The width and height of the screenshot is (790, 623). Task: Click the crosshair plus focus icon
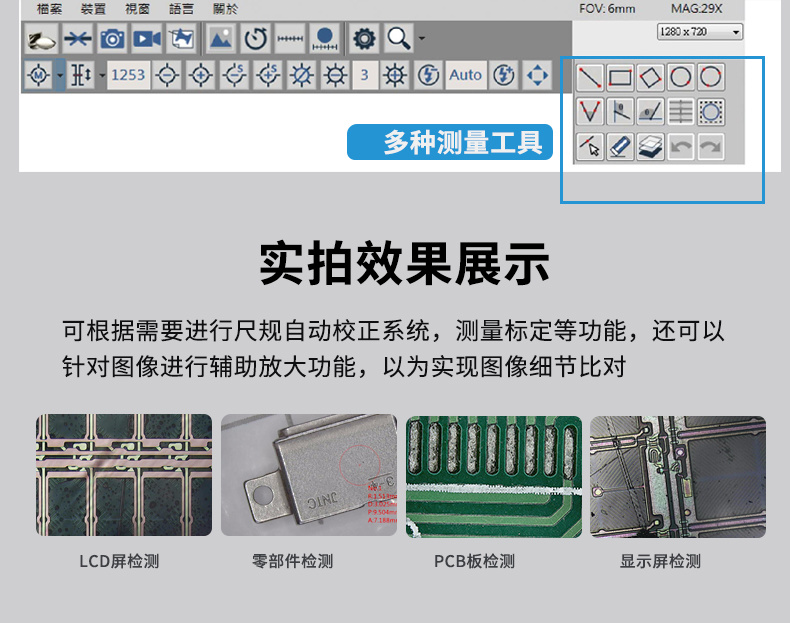[x=201, y=76]
